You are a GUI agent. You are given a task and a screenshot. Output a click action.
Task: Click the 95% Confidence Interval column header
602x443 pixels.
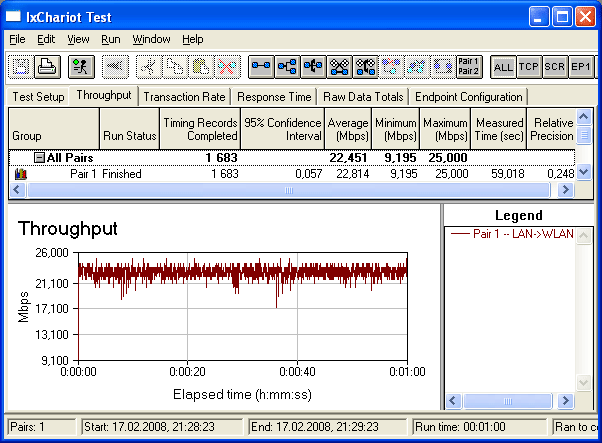coord(283,129)
